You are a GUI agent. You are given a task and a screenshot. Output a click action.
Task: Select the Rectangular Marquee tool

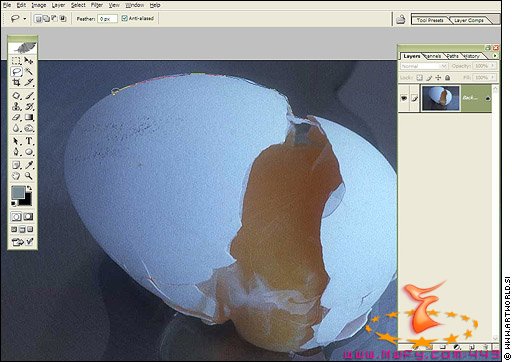16,60
